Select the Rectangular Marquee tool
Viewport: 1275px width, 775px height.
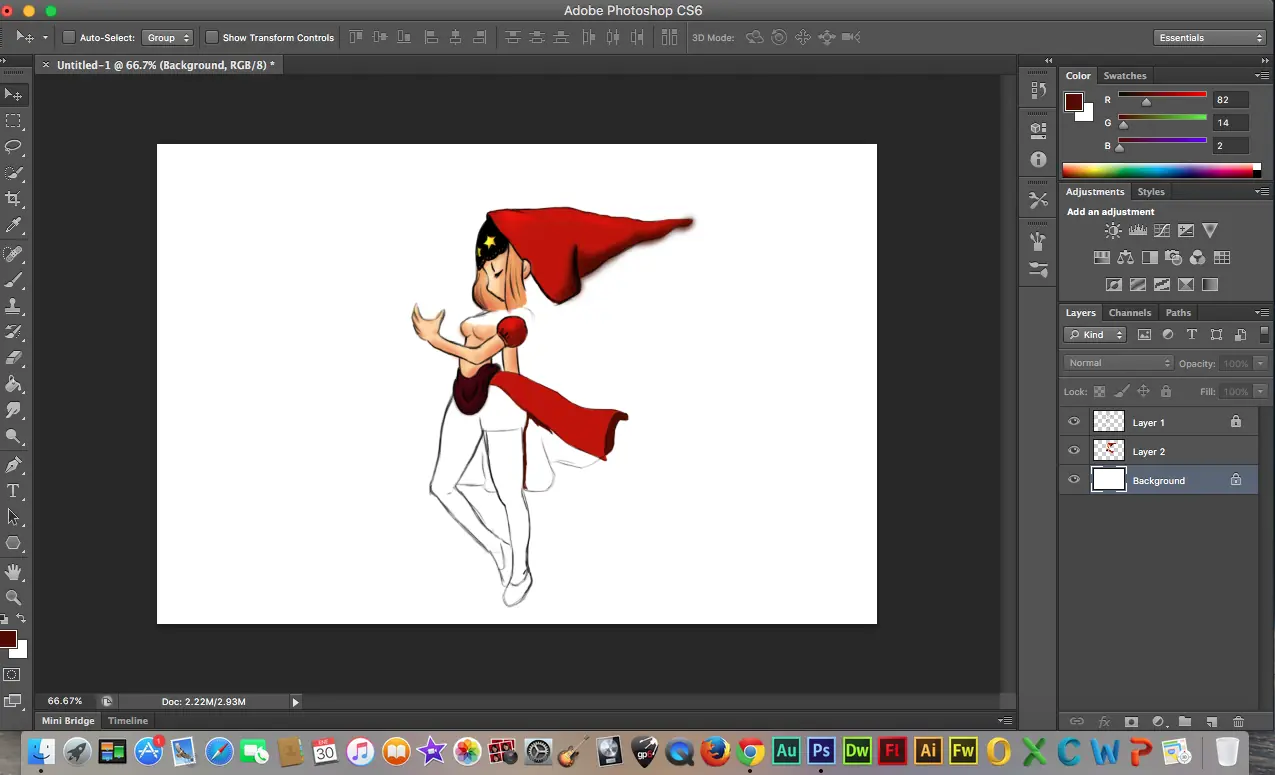pos(14,121)
